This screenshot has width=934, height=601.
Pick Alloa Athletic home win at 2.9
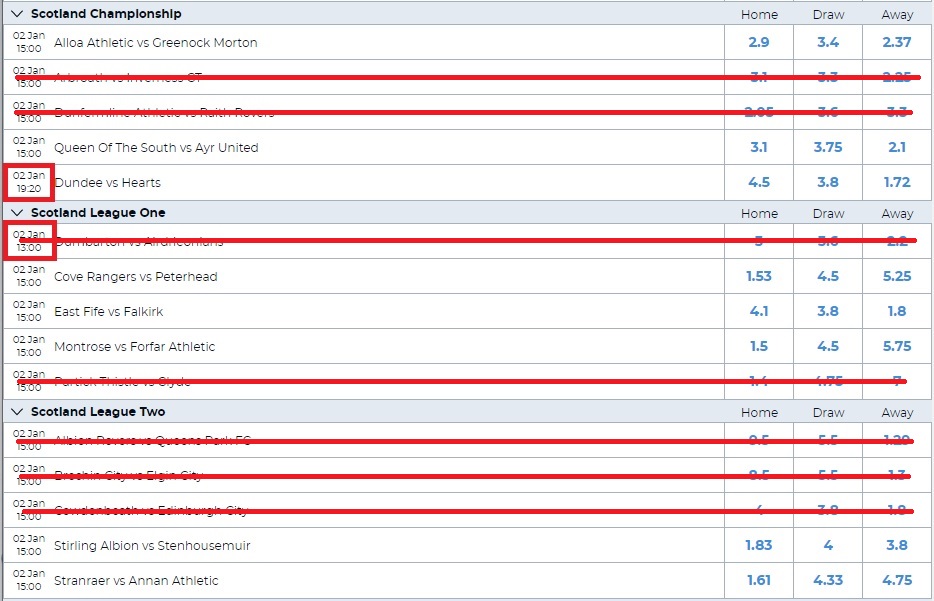(x=759, y=42)
